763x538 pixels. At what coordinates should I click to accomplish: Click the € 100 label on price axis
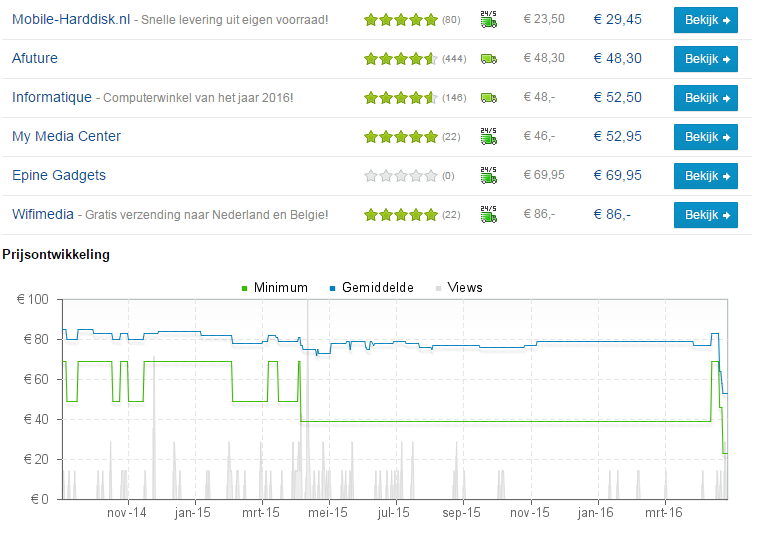[x=33, y=299]
